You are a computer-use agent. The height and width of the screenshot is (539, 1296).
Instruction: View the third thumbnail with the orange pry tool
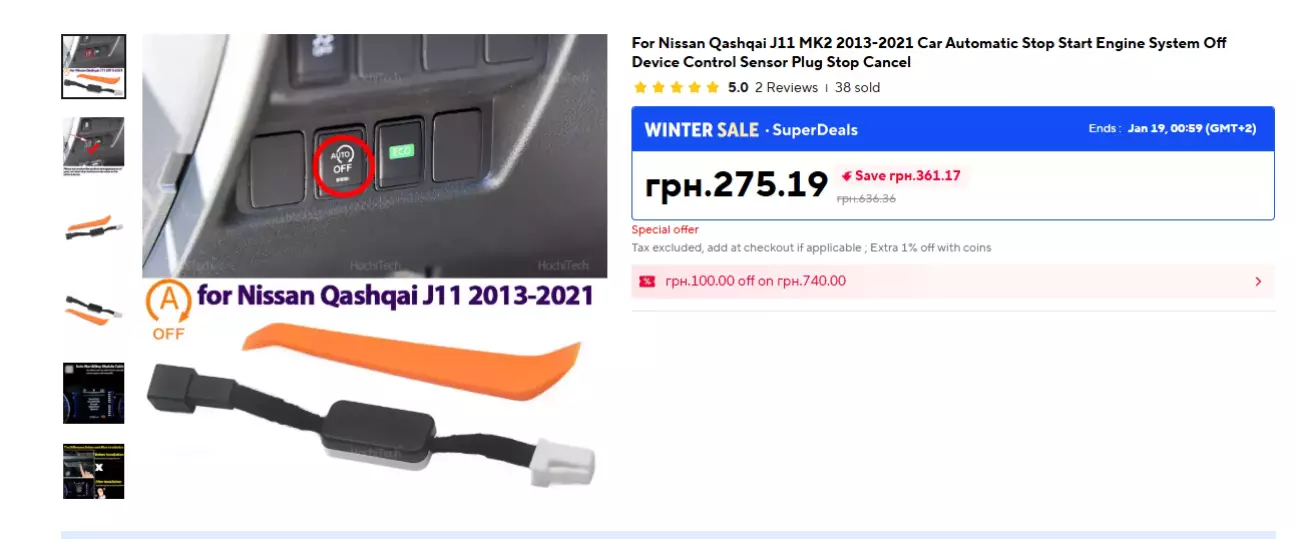pos(93,229)
